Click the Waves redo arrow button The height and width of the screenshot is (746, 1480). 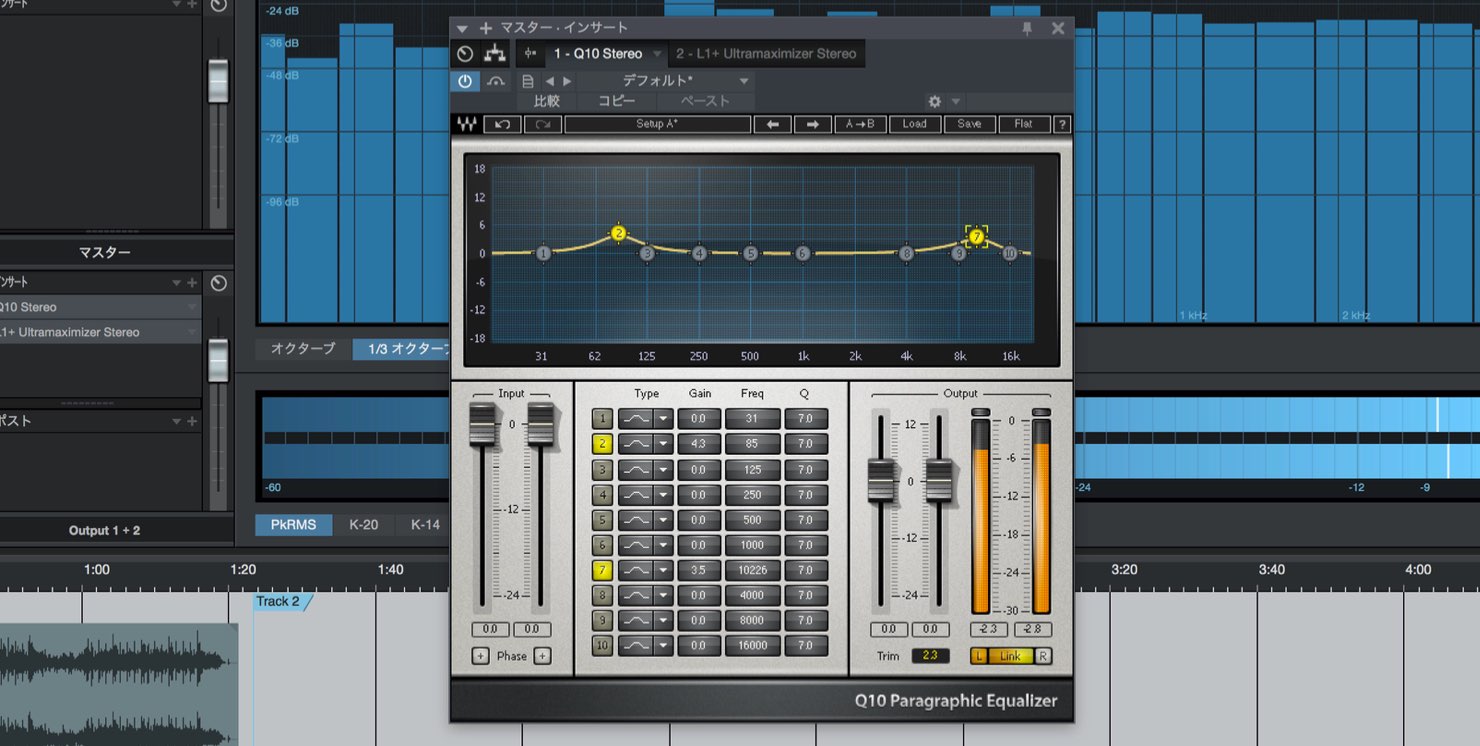tap(543, 125)
